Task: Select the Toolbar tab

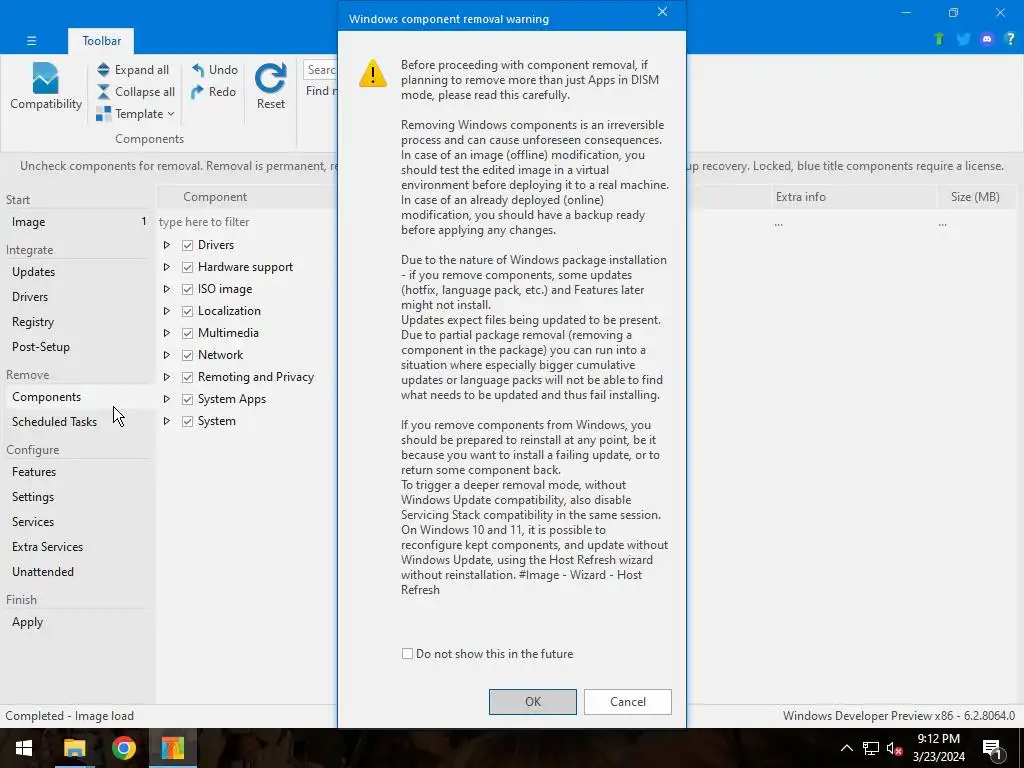Action: tap(101, 40)
